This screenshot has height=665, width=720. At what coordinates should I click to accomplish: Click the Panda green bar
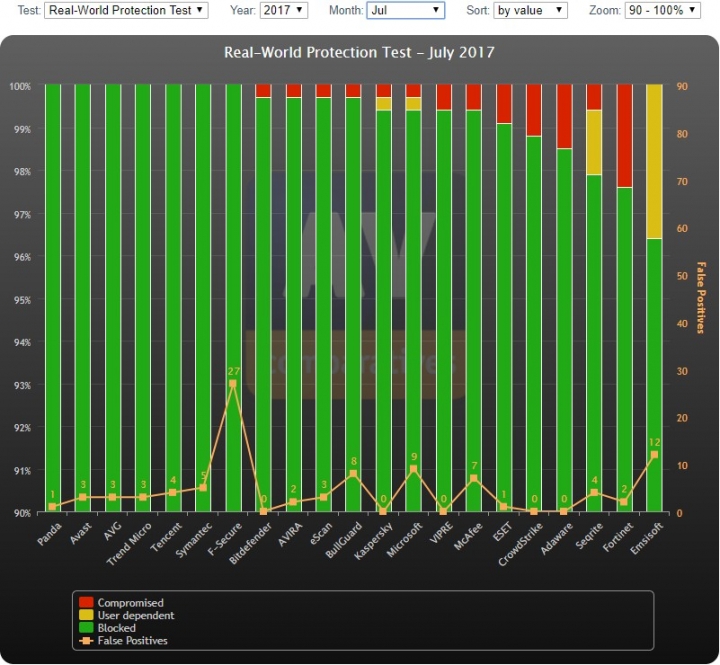pyautogui.click(x=53, y=298)
